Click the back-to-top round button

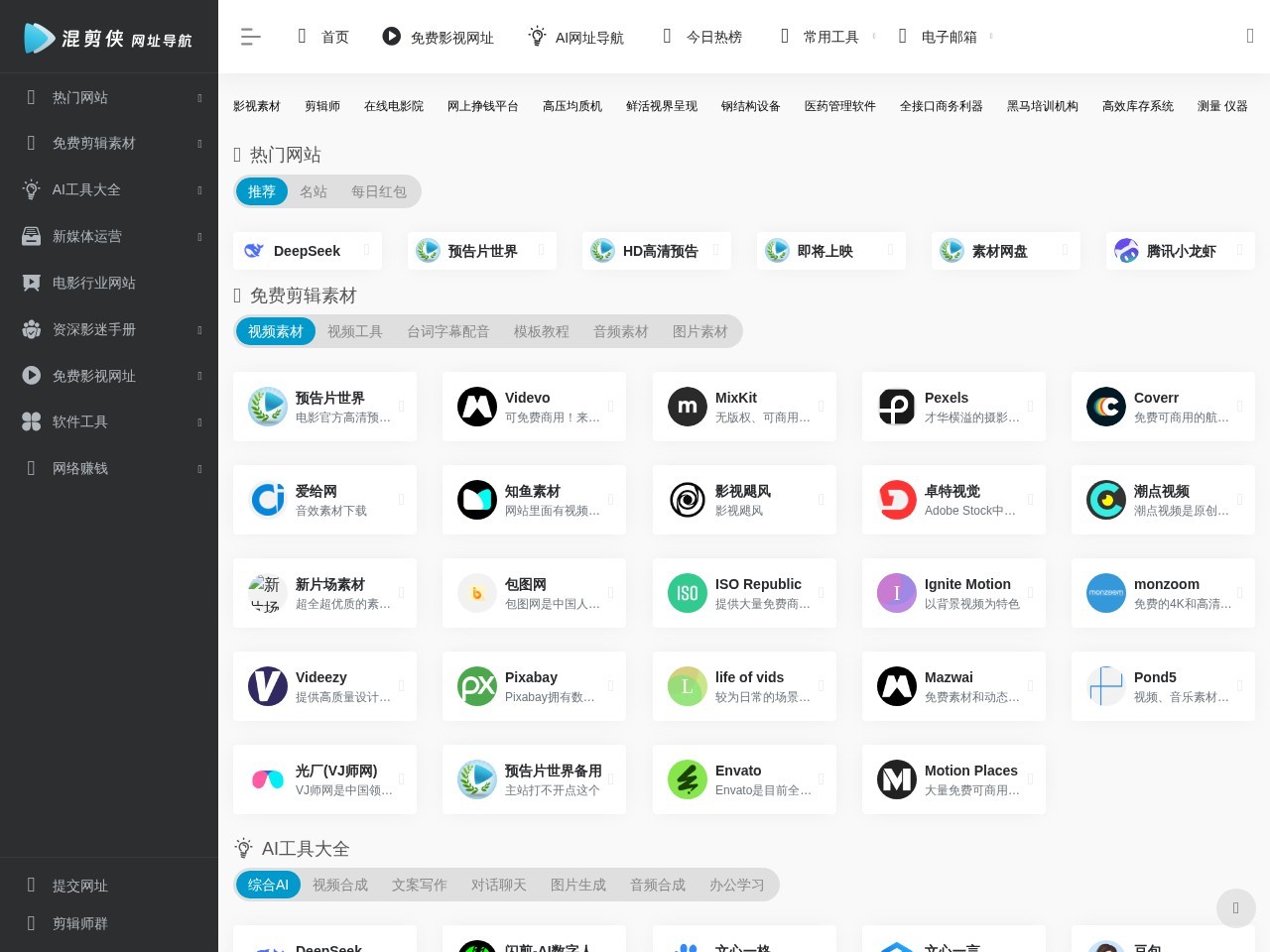click(x=1236, y=908)
